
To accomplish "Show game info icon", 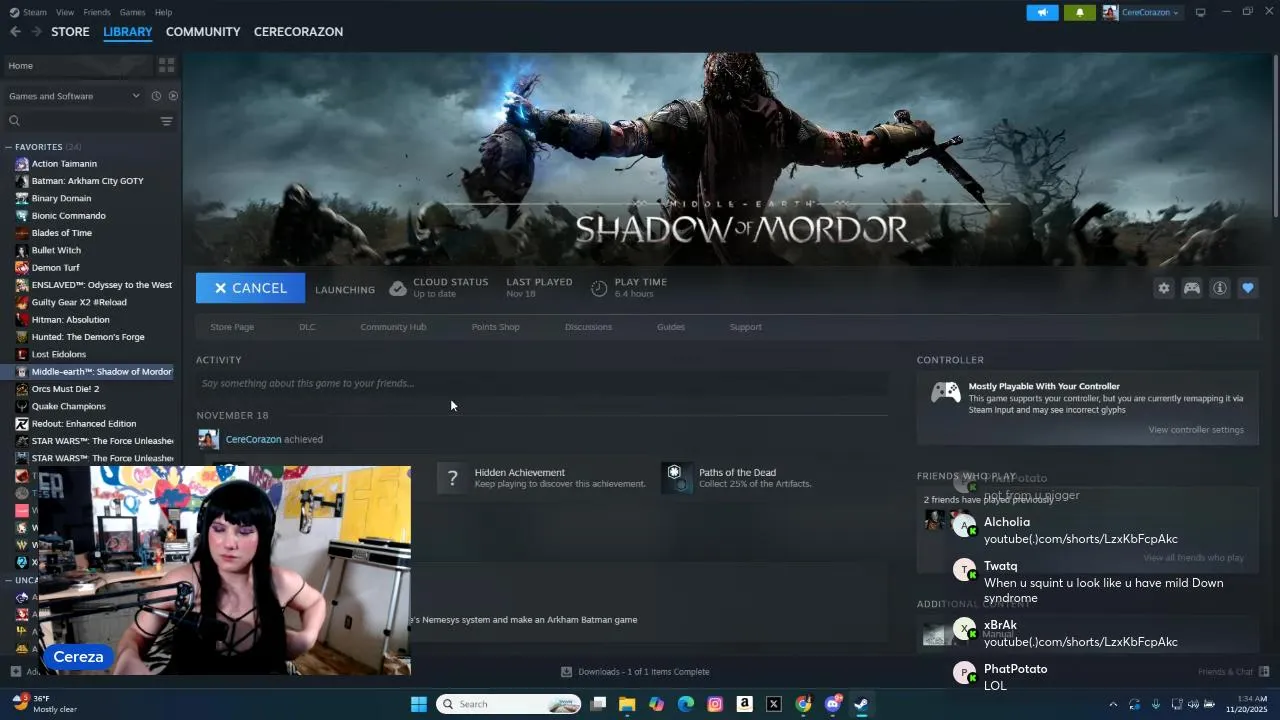I will click(1219, 288).
